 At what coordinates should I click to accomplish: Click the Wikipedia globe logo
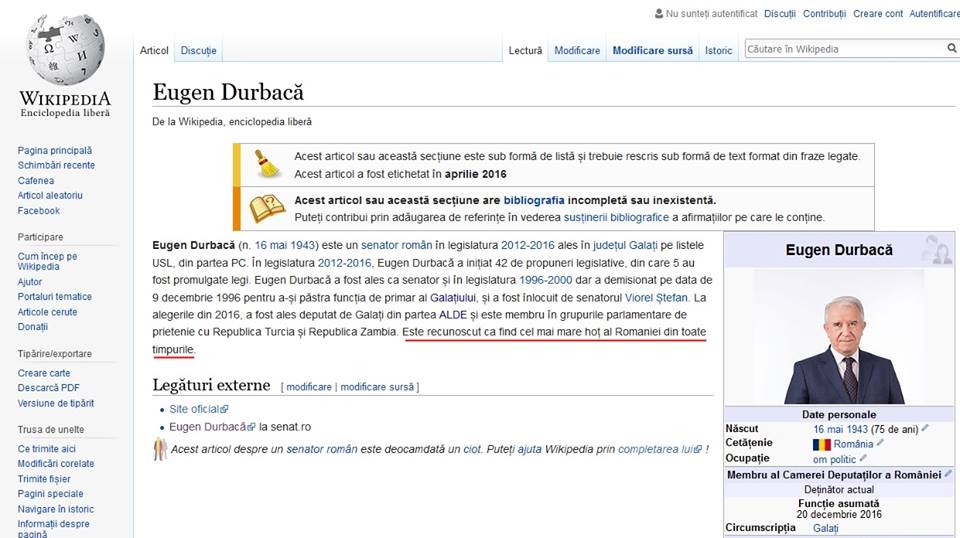click(x=66, y=50)
